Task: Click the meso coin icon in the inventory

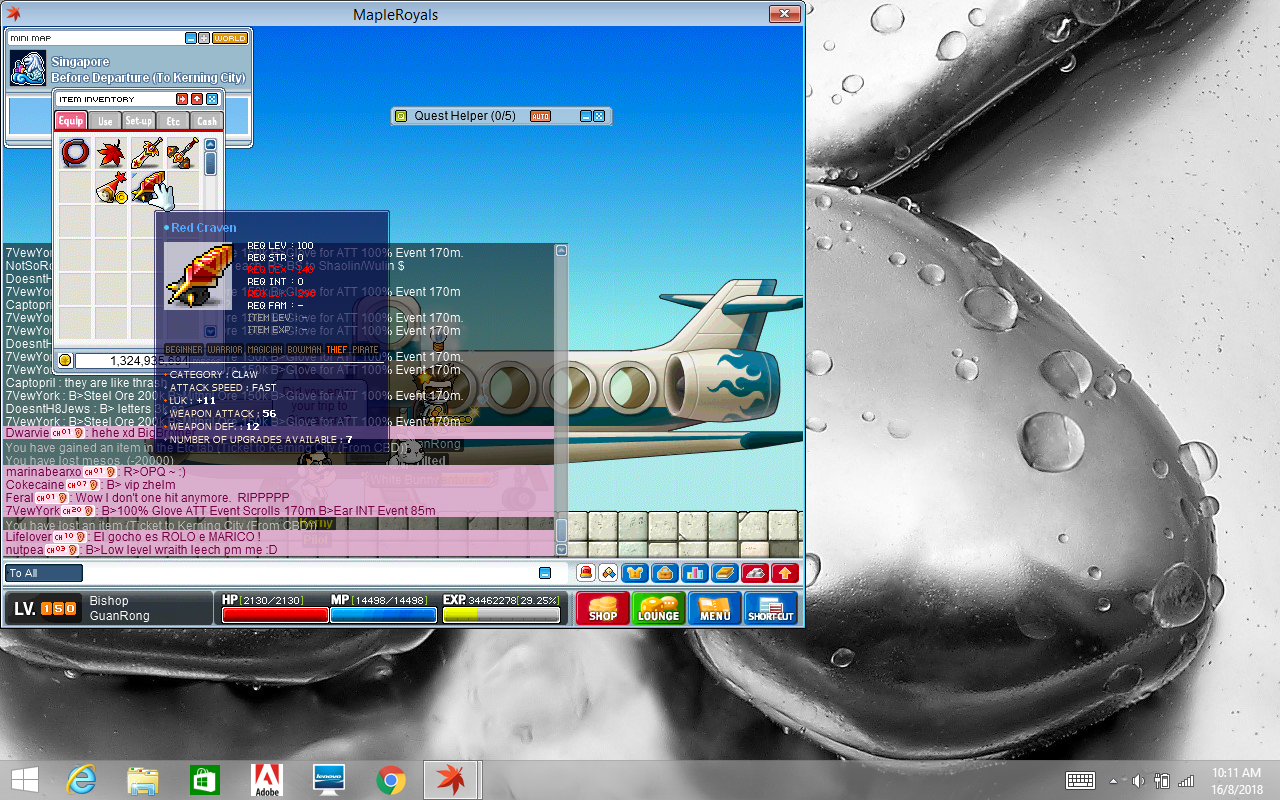Action: (x=64, y=359)
